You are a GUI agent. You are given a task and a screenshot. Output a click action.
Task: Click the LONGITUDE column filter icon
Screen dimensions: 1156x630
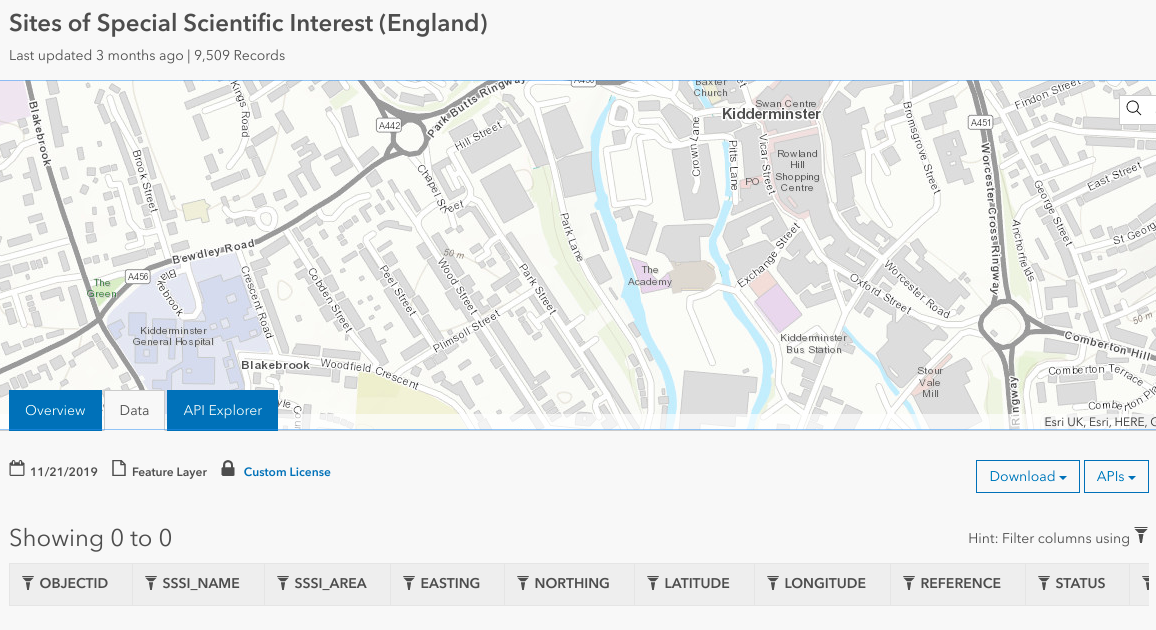point(773,583)
